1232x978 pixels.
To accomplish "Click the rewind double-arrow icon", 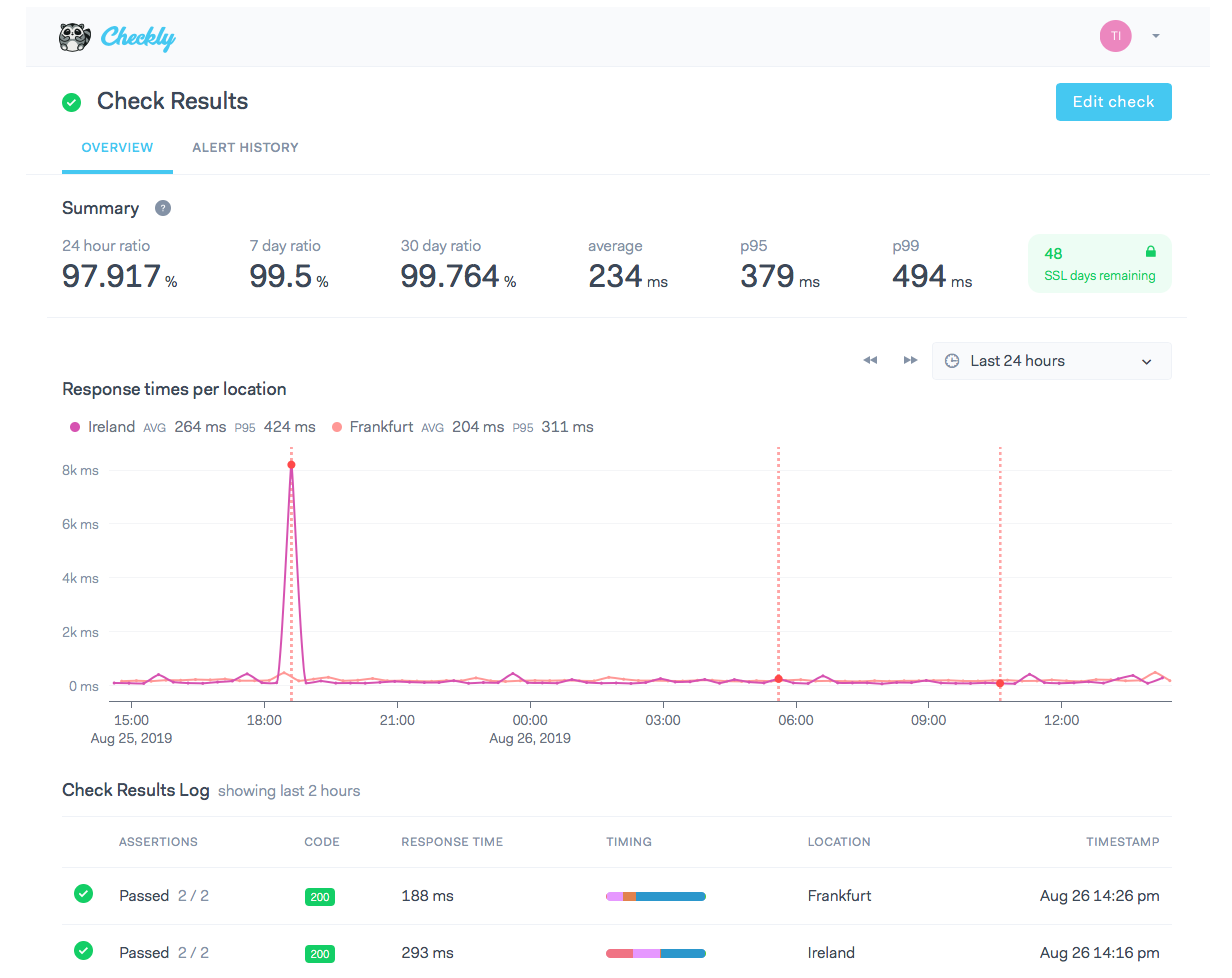I will [x=870, y=360].
